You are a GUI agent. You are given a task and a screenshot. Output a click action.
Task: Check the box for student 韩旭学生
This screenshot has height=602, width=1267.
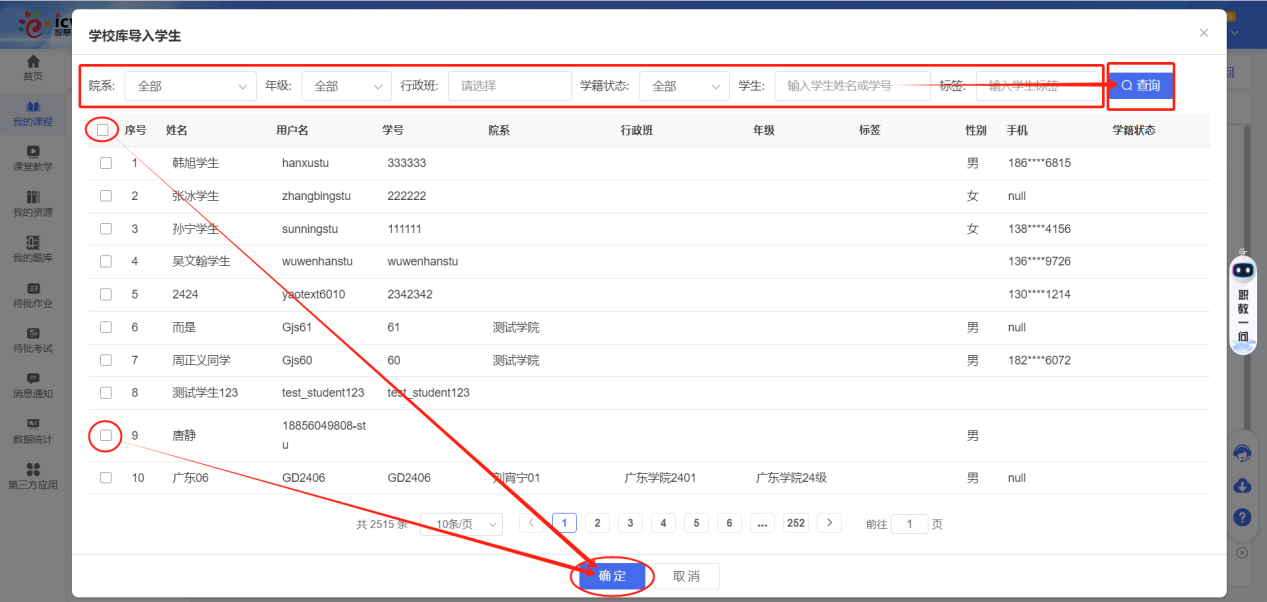coord(106,163)
